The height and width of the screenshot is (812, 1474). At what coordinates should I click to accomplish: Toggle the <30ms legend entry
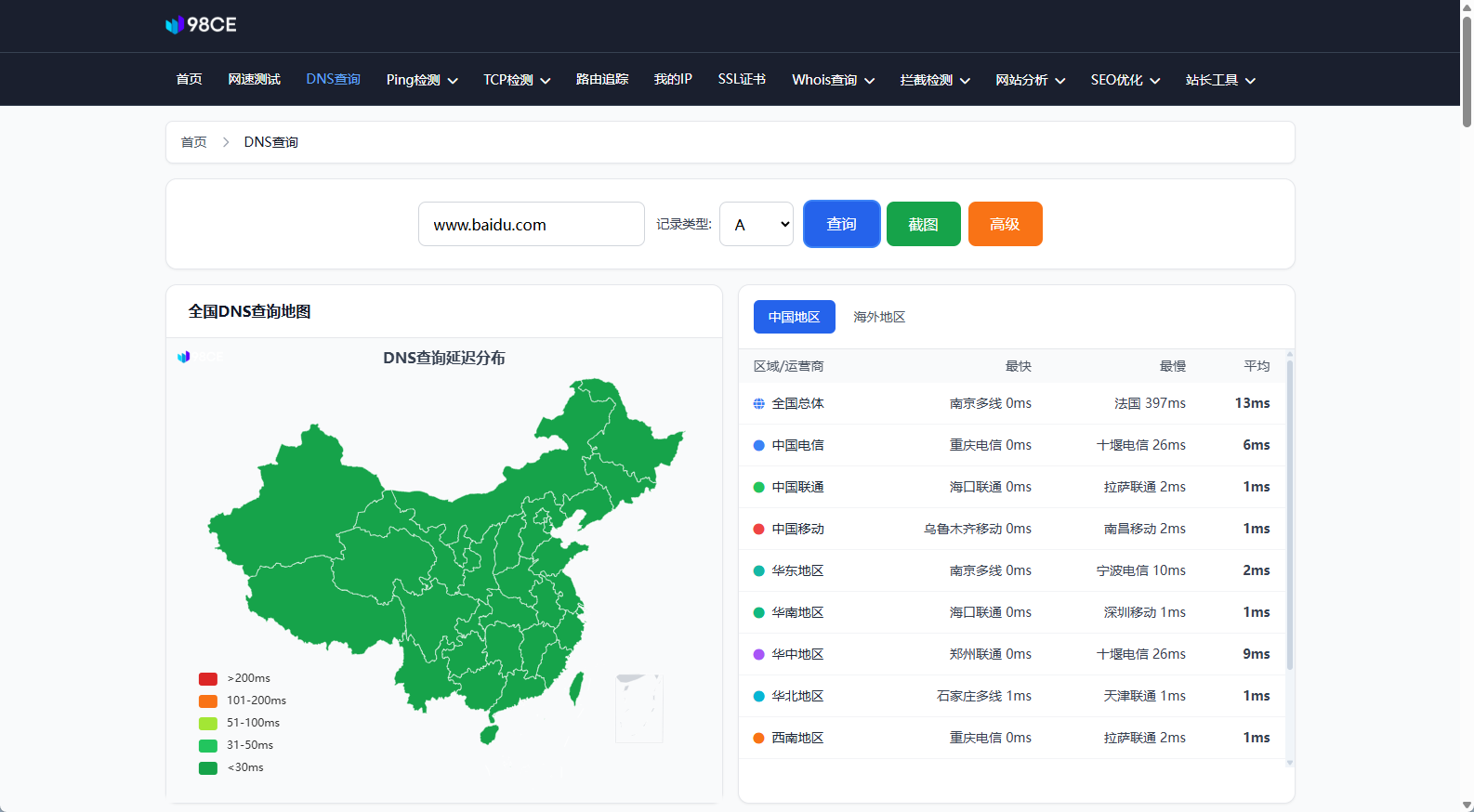[232, 767]
